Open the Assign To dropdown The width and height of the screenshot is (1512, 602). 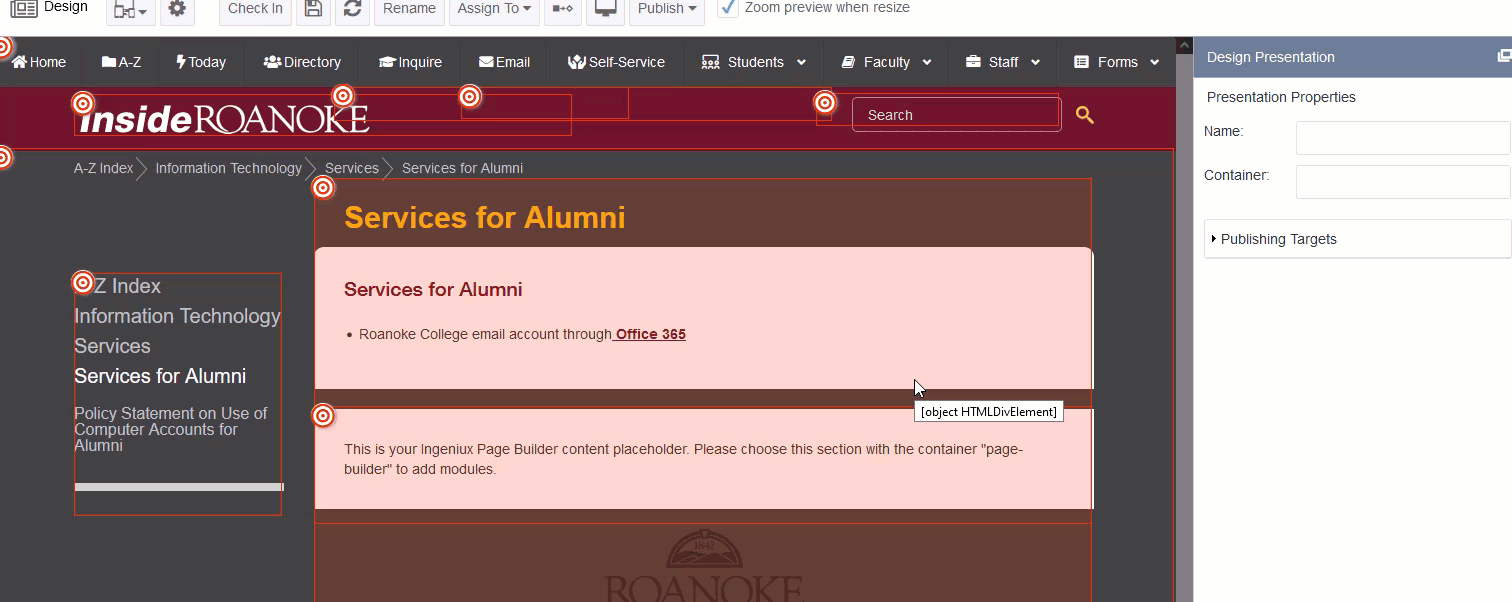pos(494,9)
